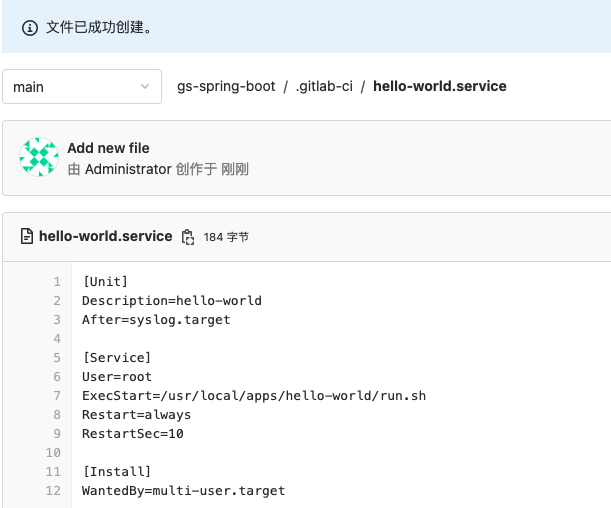This screenshot has width=611, height=508.
Task: Open the gs-spring-boot breadcrumb link
Action: 226,86
